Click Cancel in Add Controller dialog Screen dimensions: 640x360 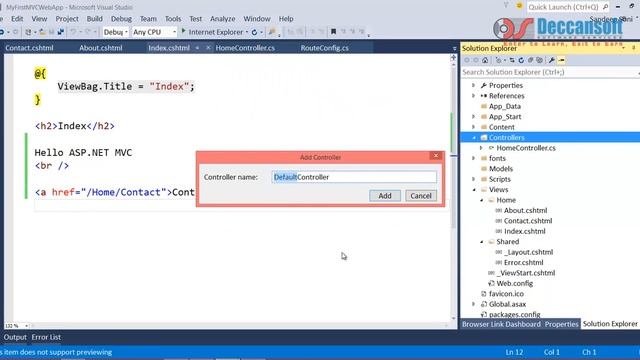point(420,196)
